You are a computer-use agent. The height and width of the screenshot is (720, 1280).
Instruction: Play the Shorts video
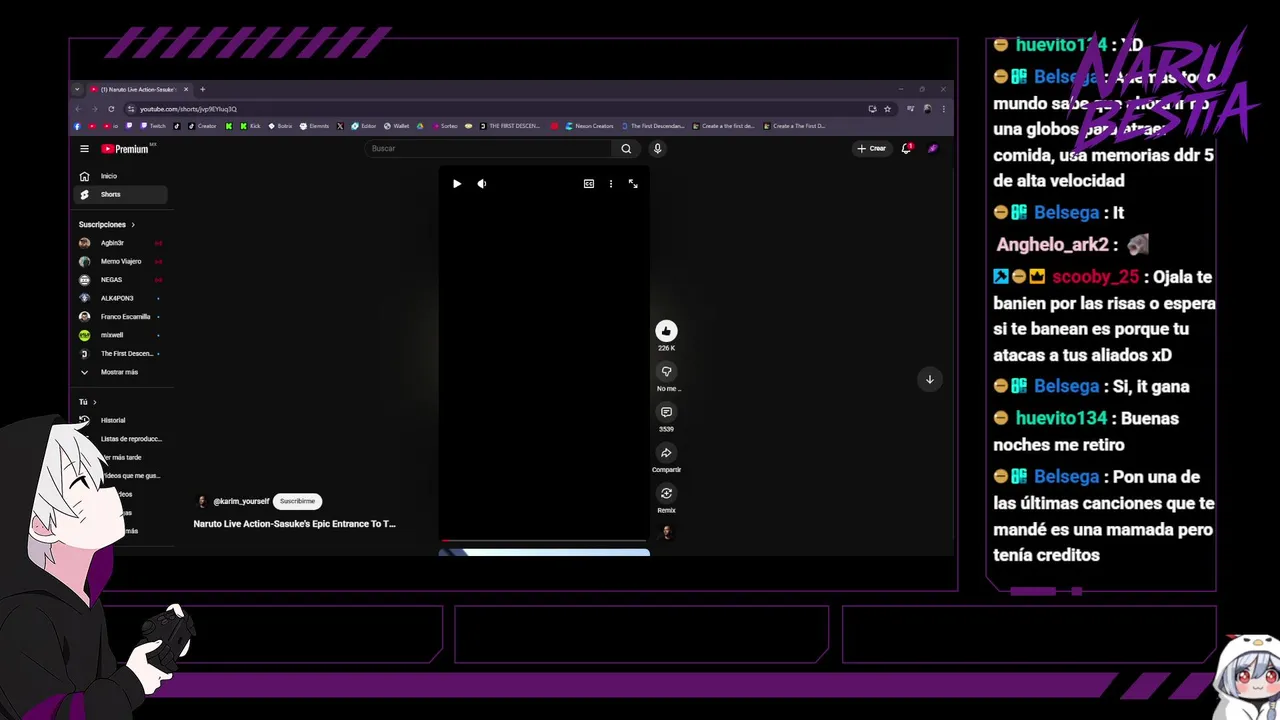[457, 184]
